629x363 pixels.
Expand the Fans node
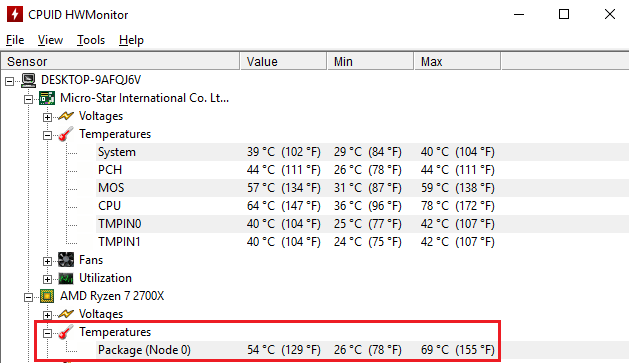47,261
